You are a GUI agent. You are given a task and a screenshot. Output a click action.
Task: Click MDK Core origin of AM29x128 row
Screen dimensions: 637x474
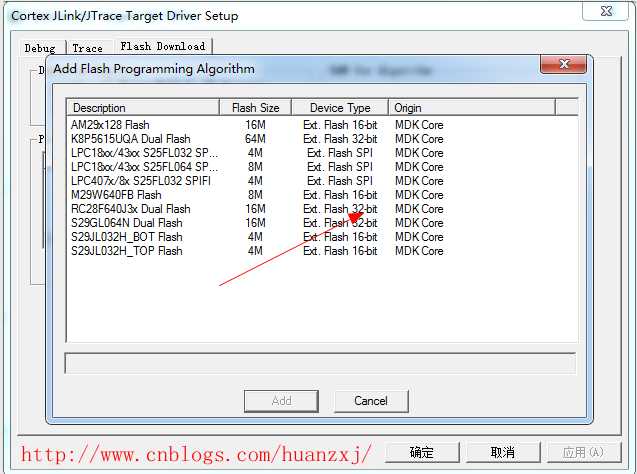(419, 125)
